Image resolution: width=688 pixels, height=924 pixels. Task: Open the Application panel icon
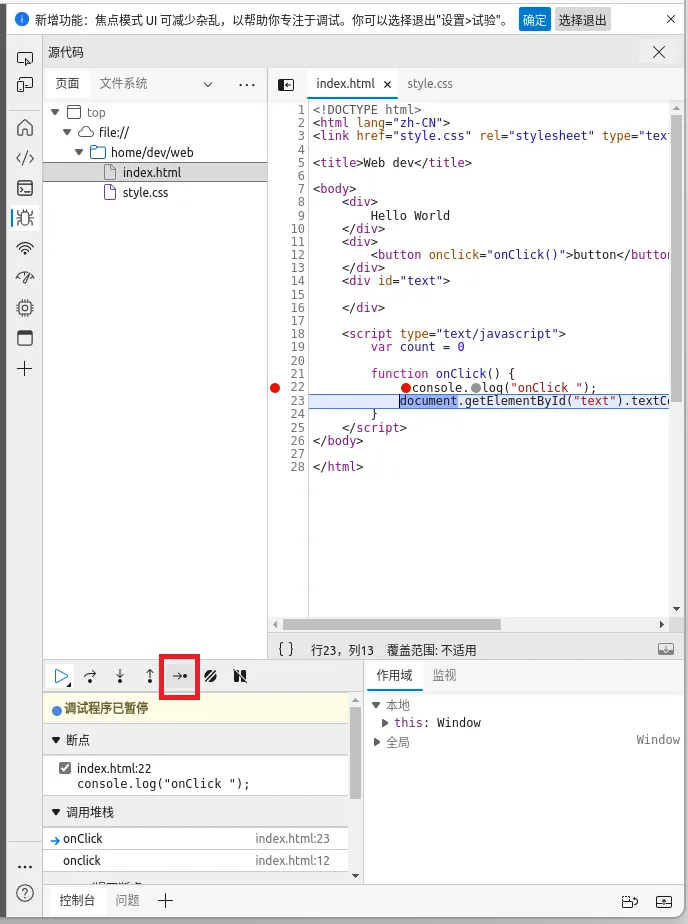[25, 338]
